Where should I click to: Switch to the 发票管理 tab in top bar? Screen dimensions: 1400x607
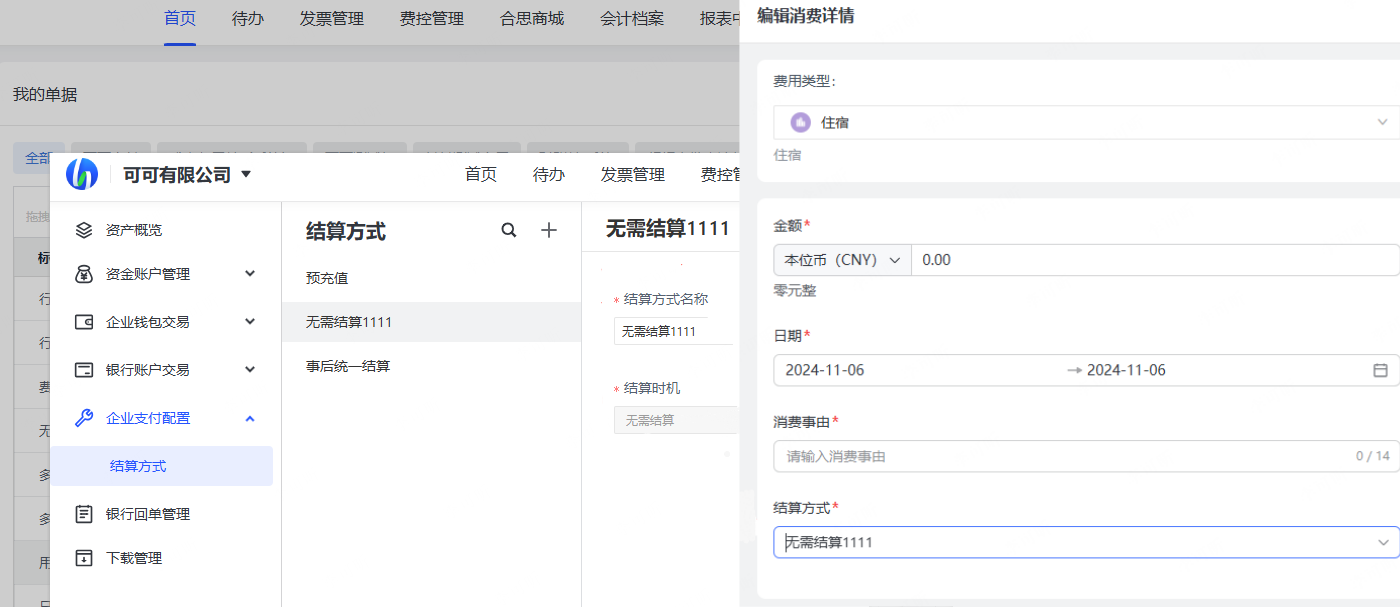click(x=332, y=19)
